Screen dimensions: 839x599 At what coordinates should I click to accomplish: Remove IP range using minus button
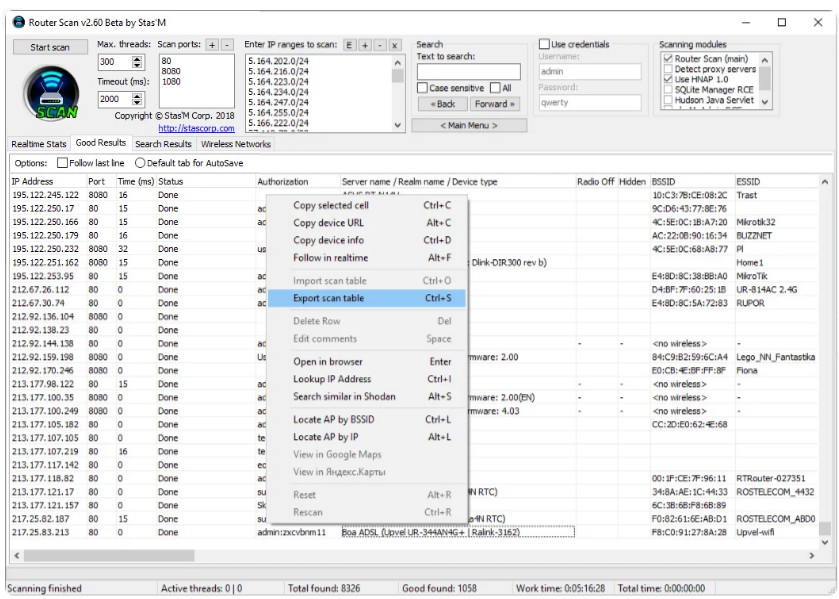click(379, 45)
